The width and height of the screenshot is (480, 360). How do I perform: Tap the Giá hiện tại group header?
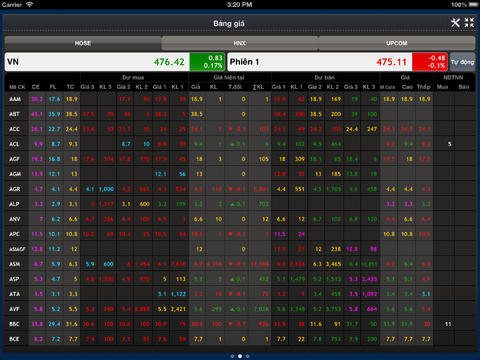[229, 78]
